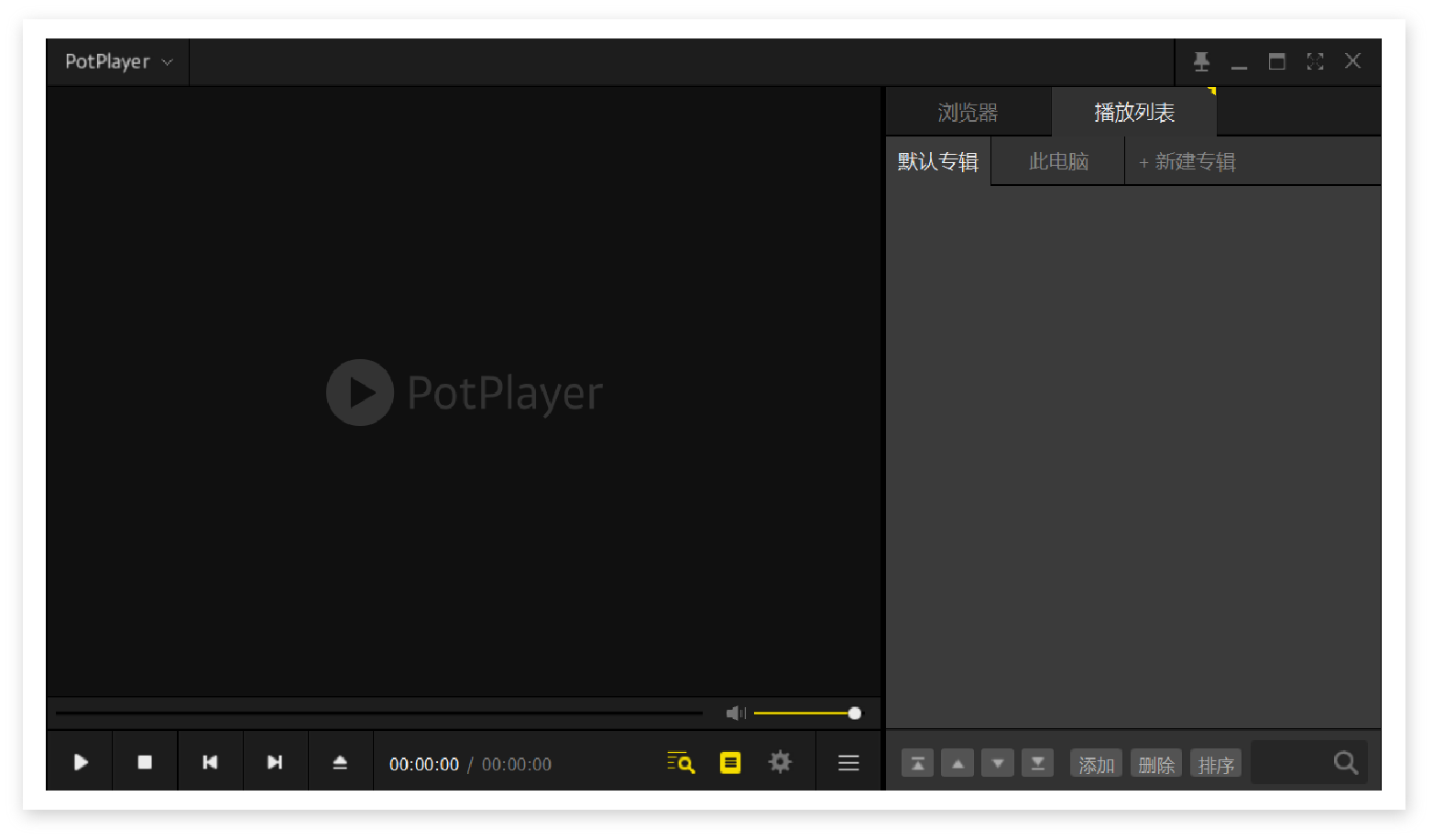This screenshot has height=840, width=1433.
Task: Switch to the 浏览器 tab
Action: pyautogui.click(x=968, y=112)
